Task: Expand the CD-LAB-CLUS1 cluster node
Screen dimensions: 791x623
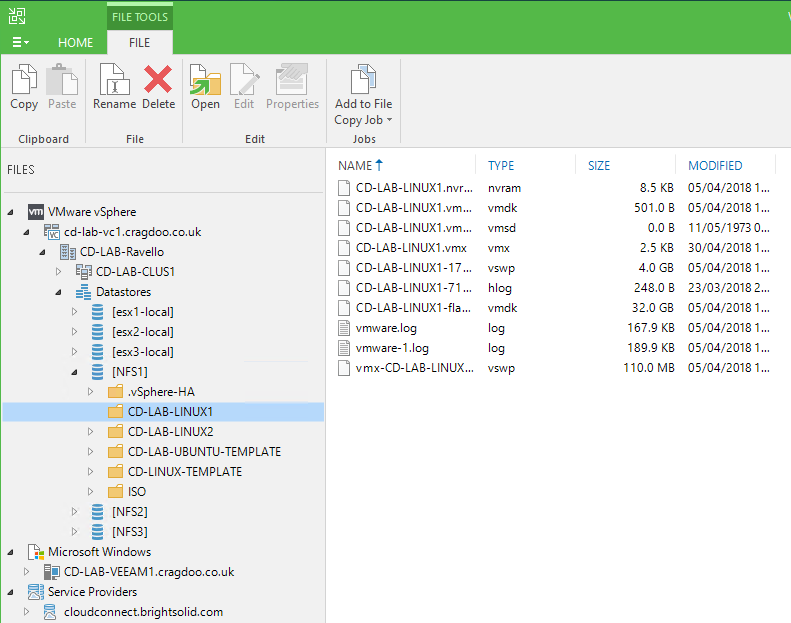Action: [59, 271]
